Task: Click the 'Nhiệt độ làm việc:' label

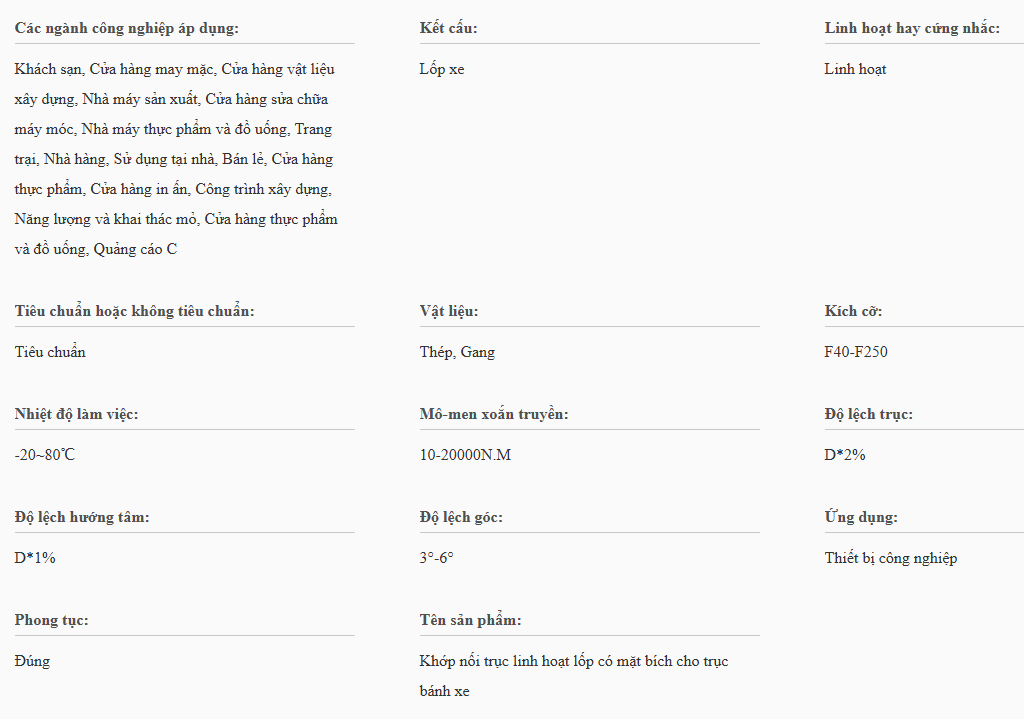Action: click(x=77, y=414)
